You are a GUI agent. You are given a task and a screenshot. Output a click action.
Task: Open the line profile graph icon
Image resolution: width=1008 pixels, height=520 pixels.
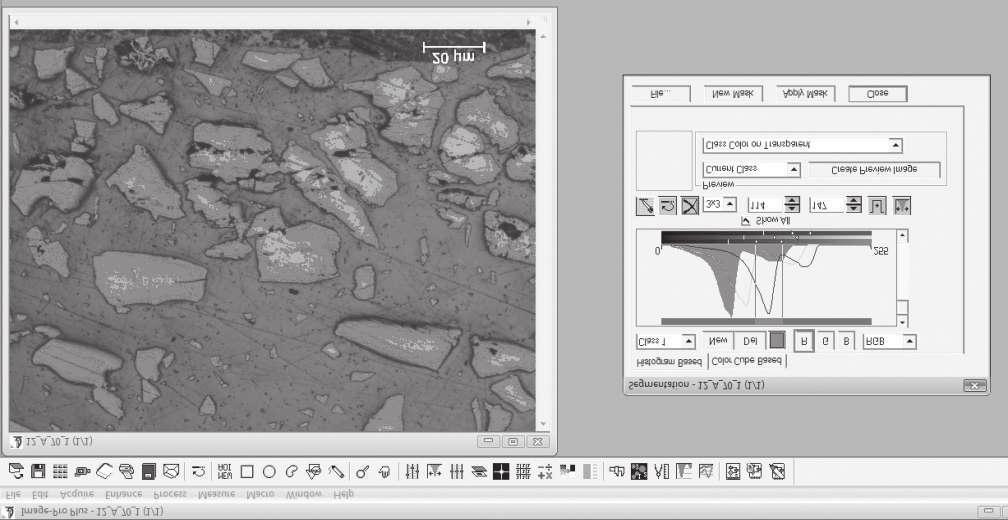coord(705,472)
